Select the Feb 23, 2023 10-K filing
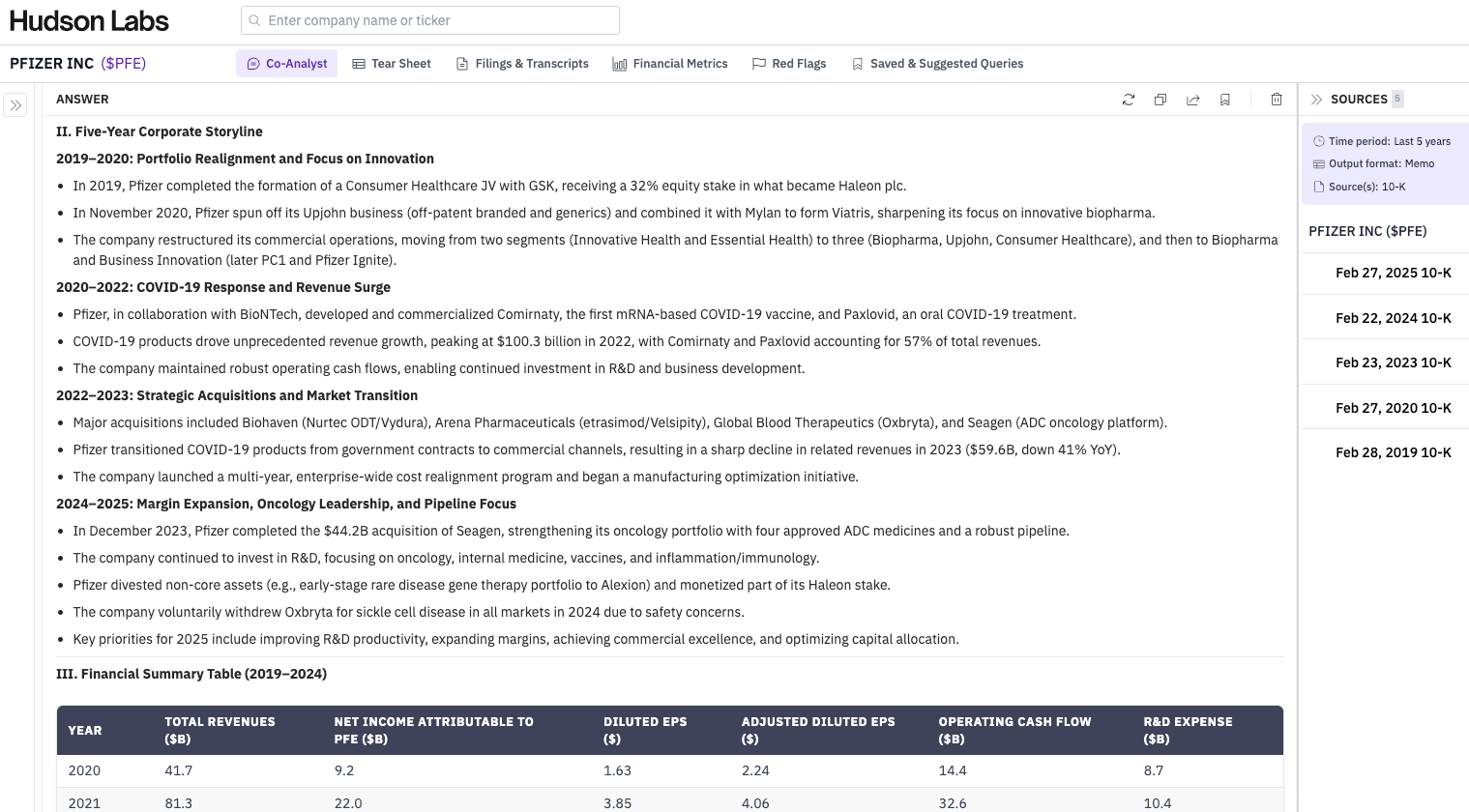Viewport: 1469px width, 812px height. pos(1393,362)
